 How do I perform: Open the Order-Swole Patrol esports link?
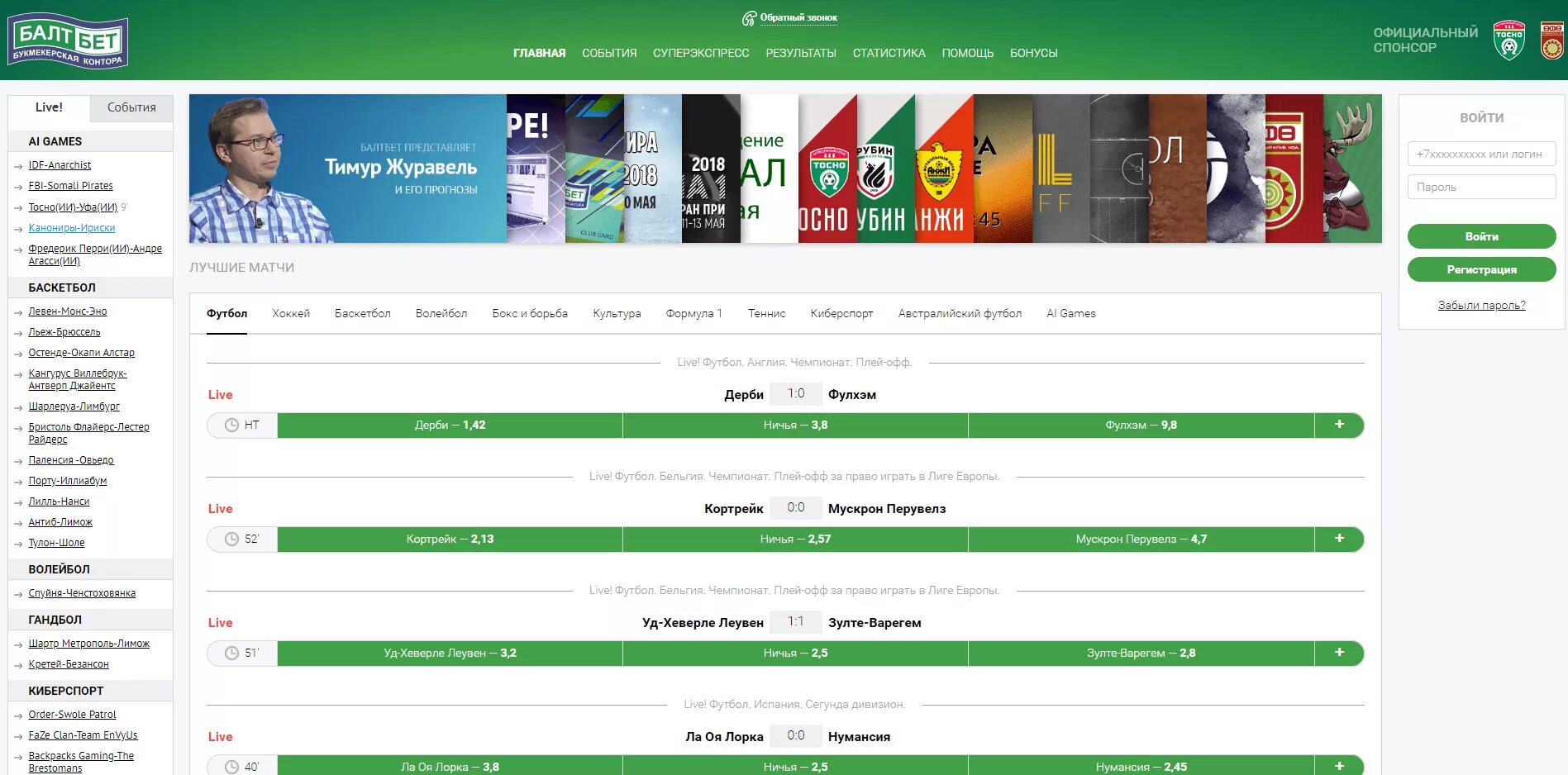pyautogui.click(x=72, y=715)
